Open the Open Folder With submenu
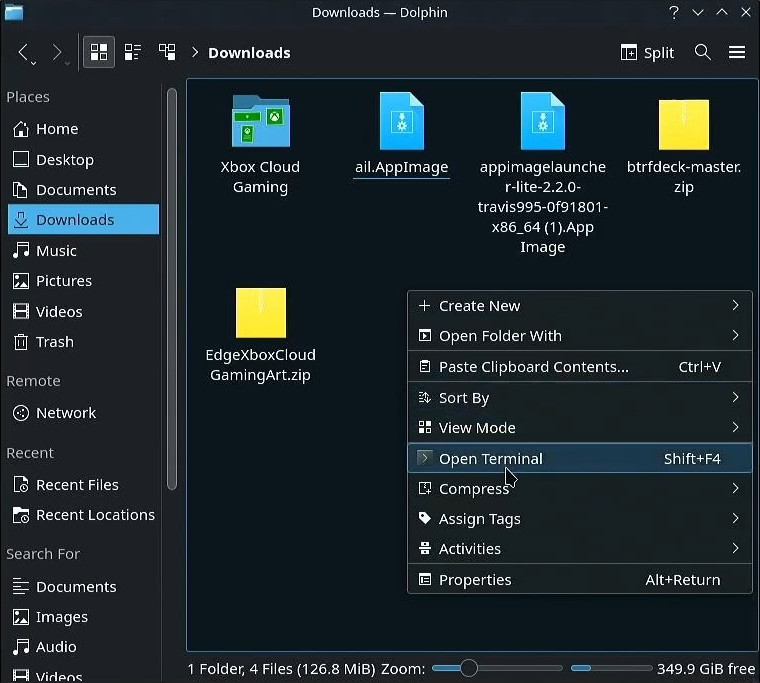This screenshot has width=760, height=683. point(580,335)
